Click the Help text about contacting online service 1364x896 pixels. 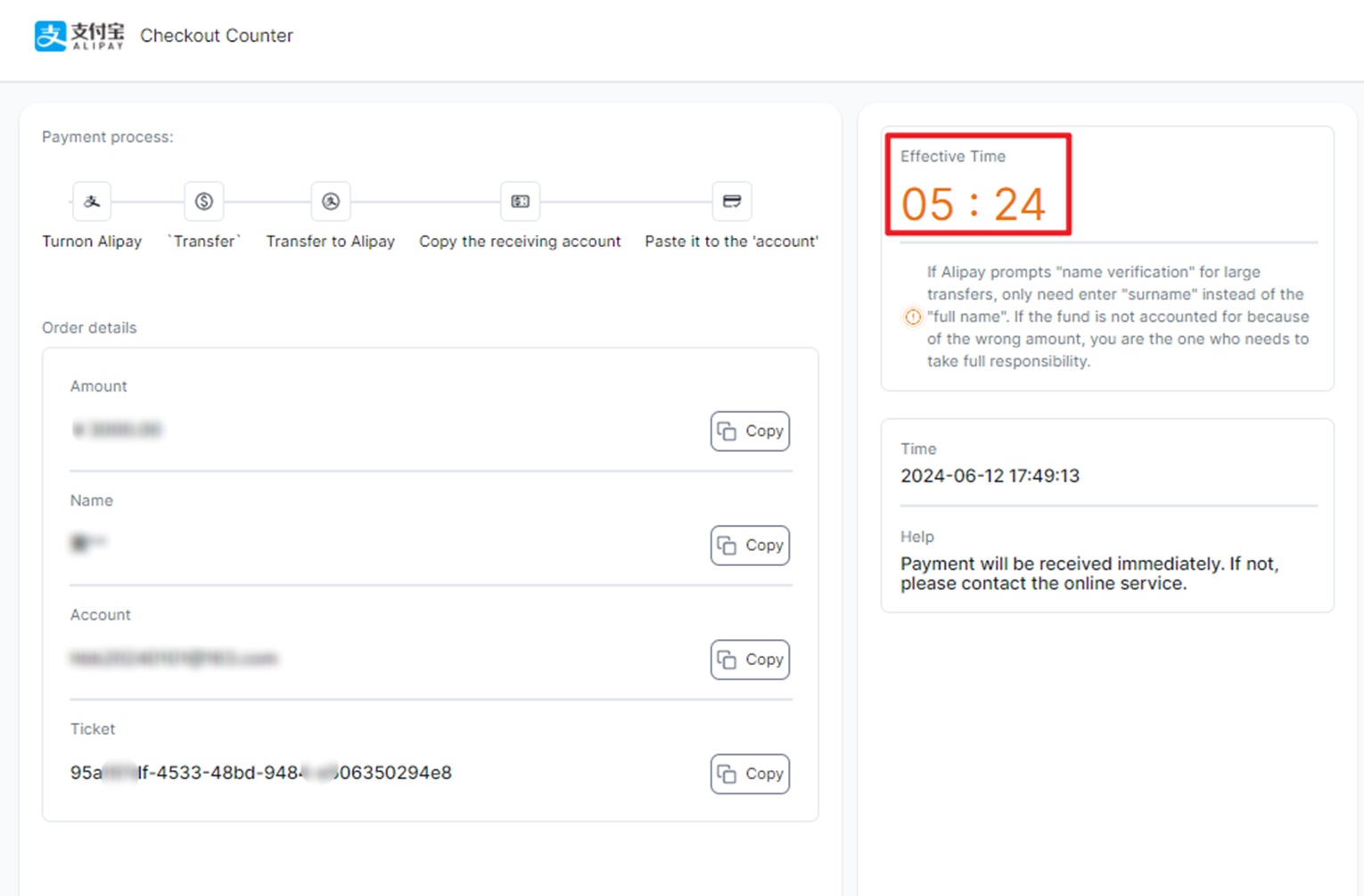click(1089, 574)
